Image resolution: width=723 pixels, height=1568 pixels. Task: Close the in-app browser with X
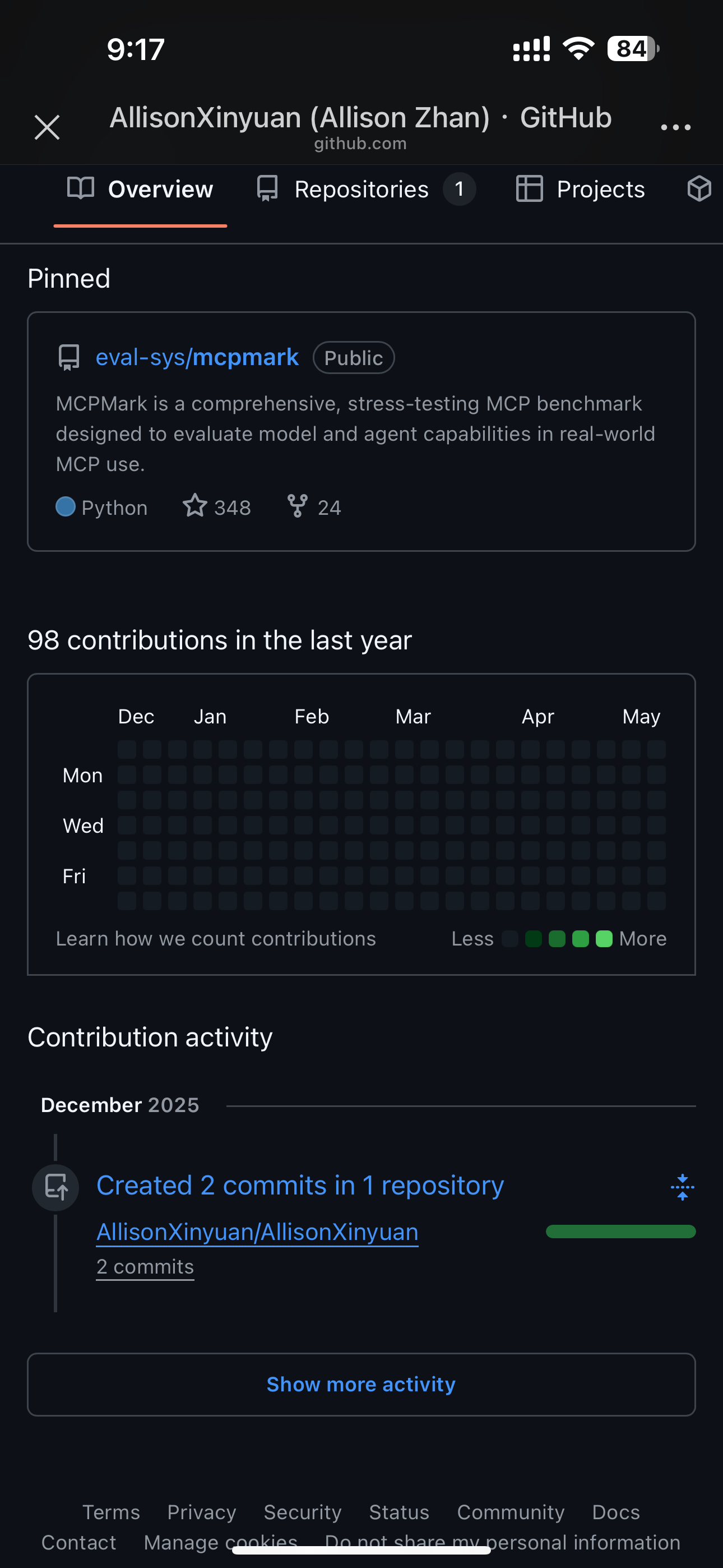[47, 127]
